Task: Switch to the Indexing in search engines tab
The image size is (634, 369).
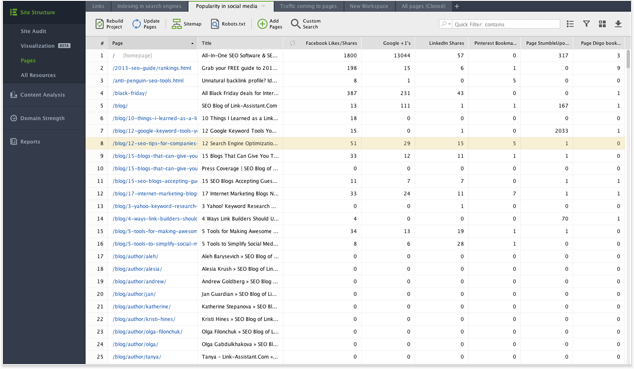Action: click(x=149, y=6)
